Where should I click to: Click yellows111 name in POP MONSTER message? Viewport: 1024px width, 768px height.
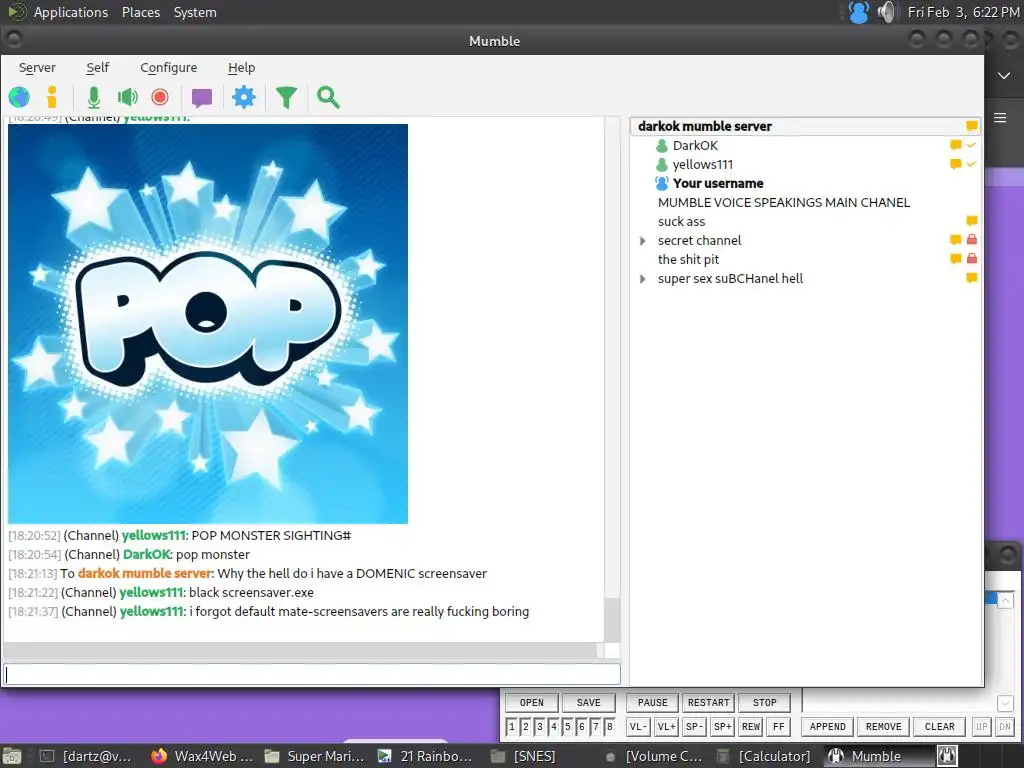click(x=153, y=536)
